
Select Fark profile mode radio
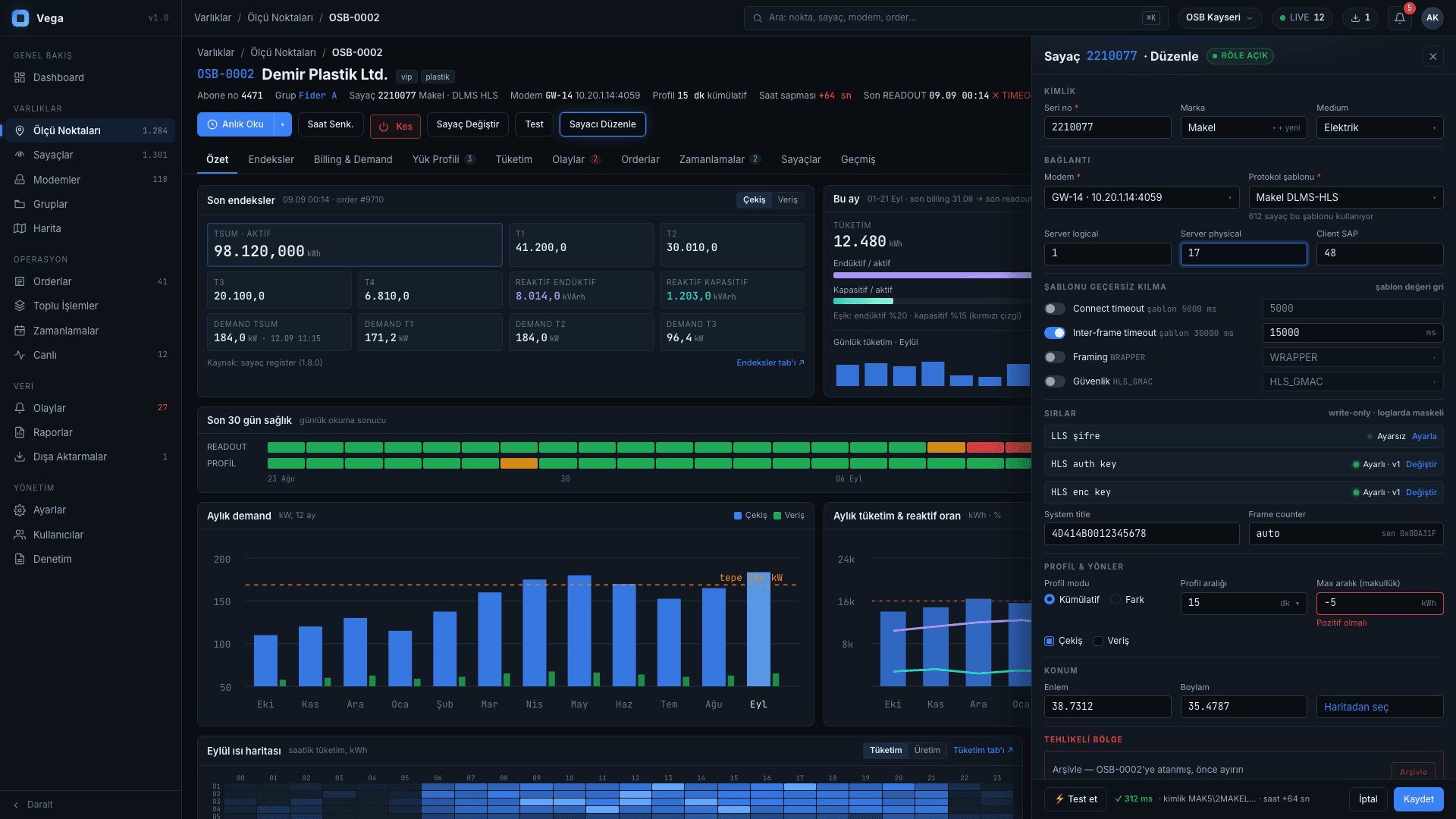click(x=1116, y=599)
